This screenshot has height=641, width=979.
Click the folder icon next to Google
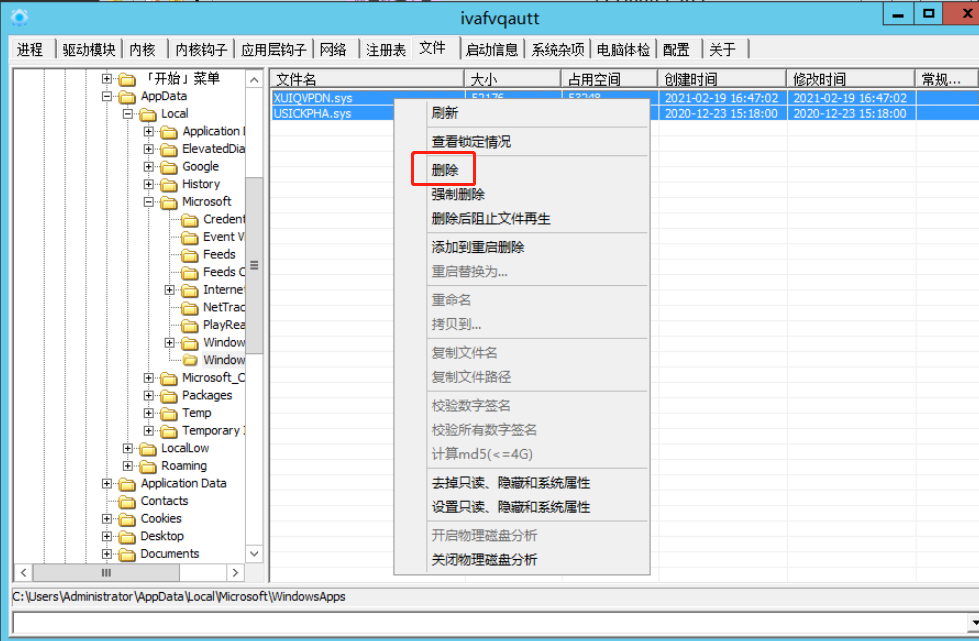(x=169, y=167)
